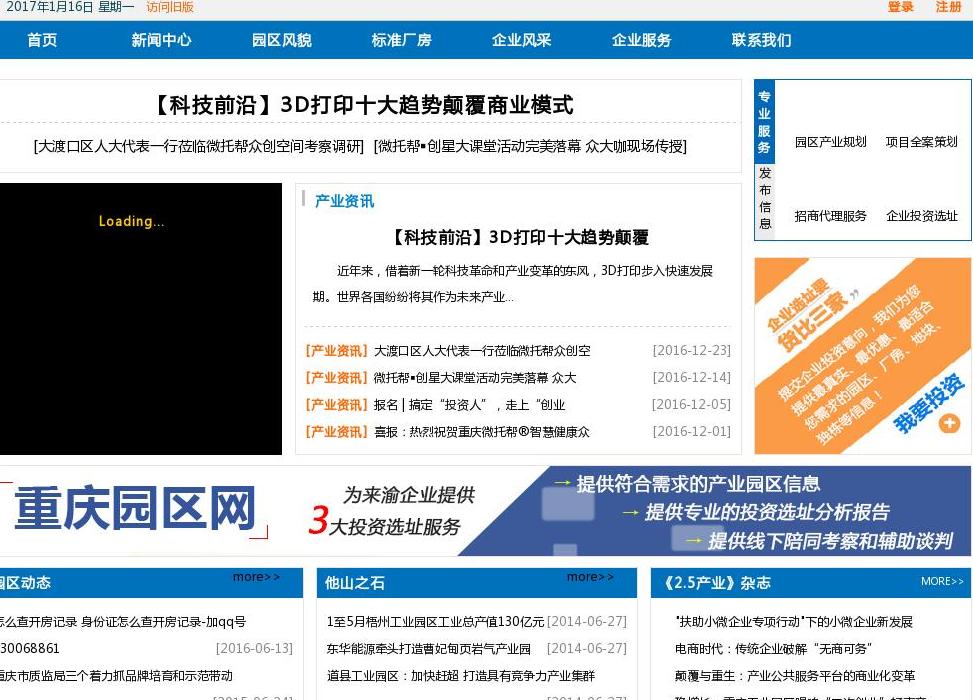Image resolution: width=973 pixels, height=700 pixels.
Task: Open article 颠覆与重生：产业公共服务平台
Action: pyautogui.click(x=795, y=676)
